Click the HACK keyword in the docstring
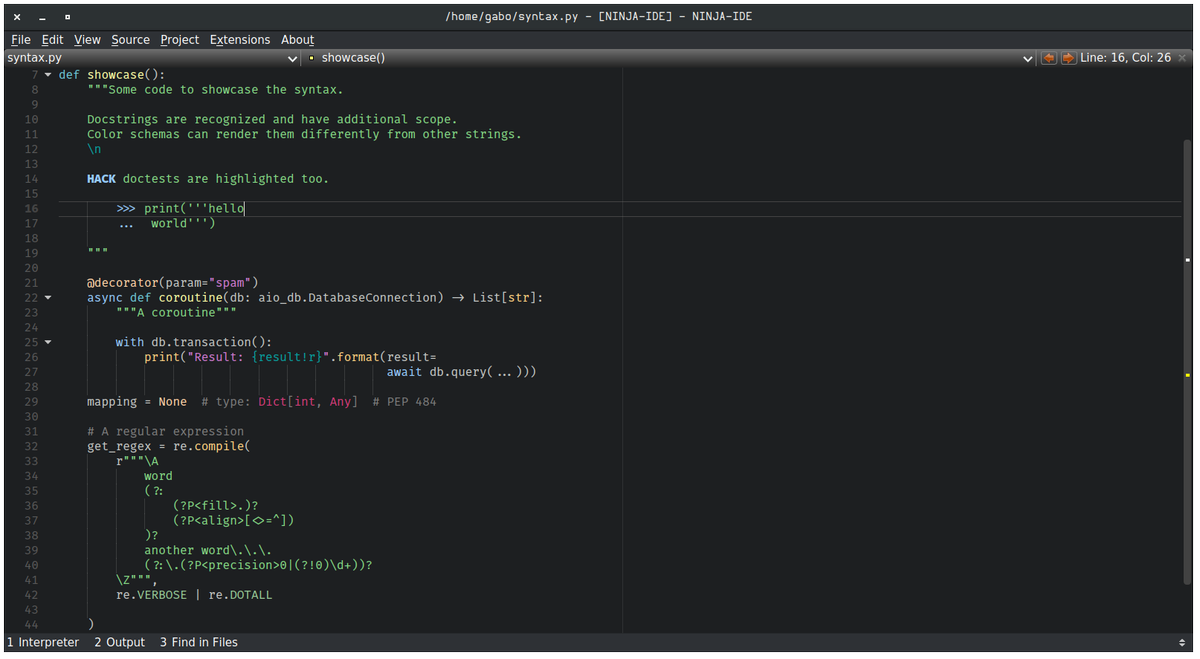 [101, 179]
